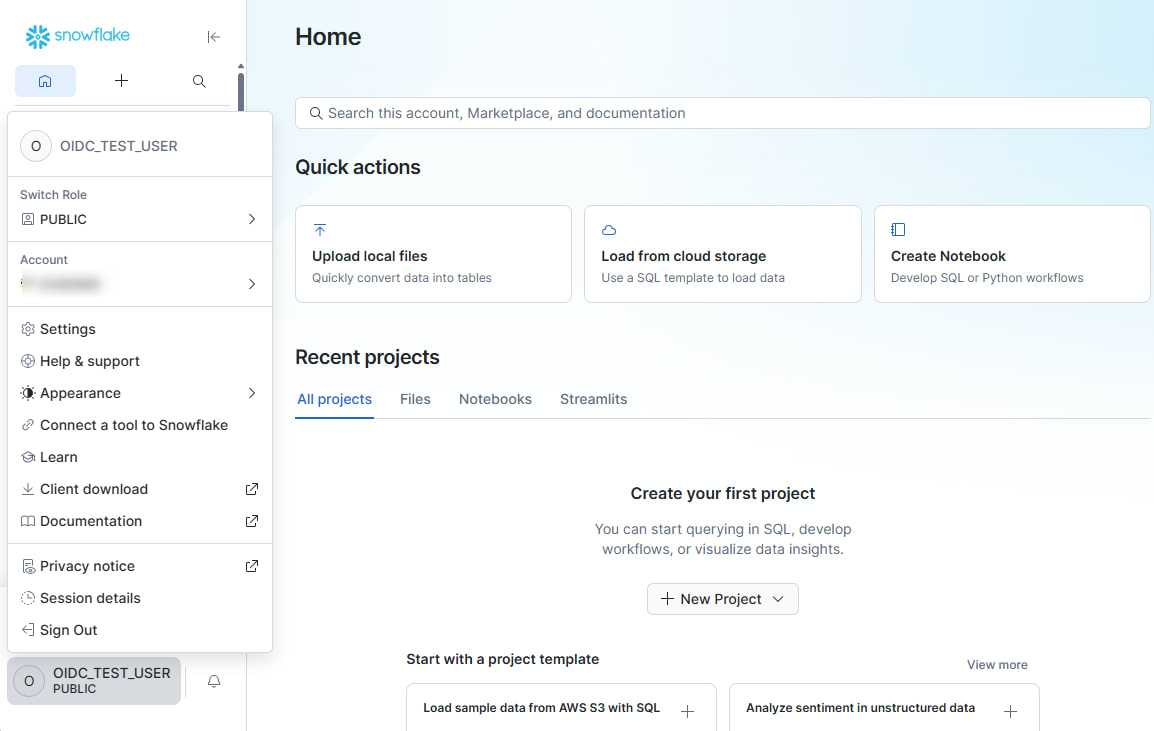Open Analyze sentiment in unstructured data template

tap(884, 707)
